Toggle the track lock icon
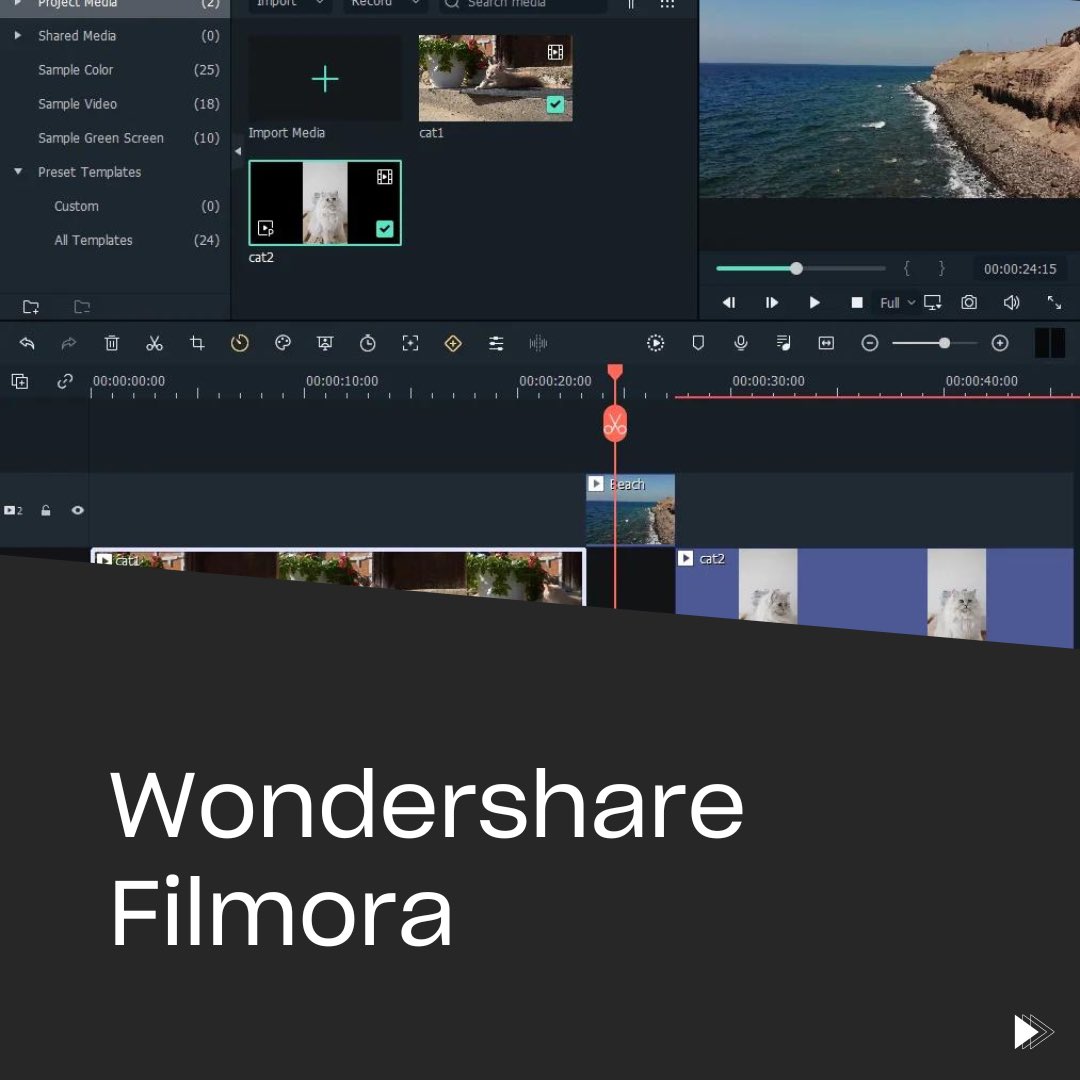 click(x=46, y=510)
